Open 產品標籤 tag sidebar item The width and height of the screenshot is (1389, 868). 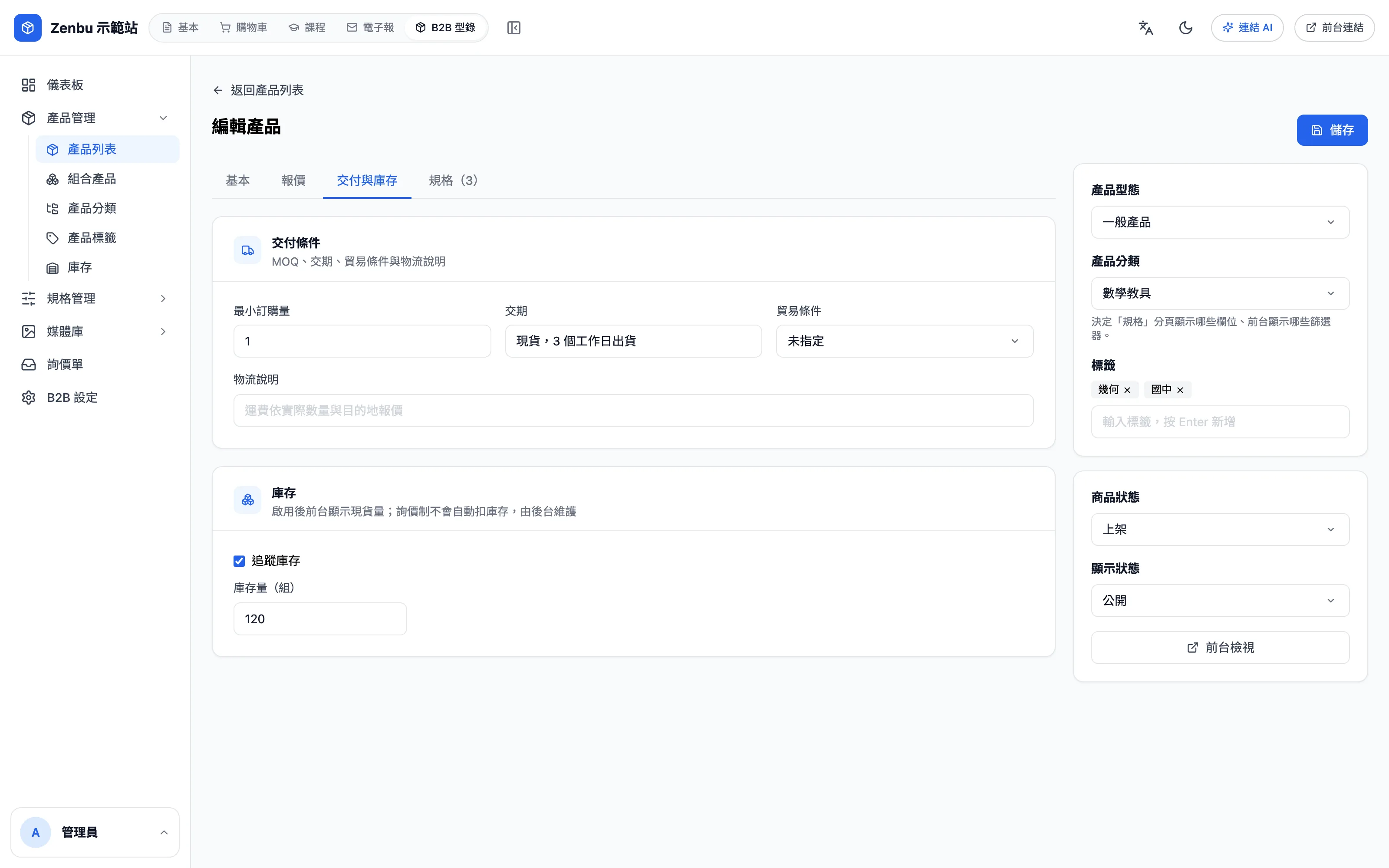point(107,238)
